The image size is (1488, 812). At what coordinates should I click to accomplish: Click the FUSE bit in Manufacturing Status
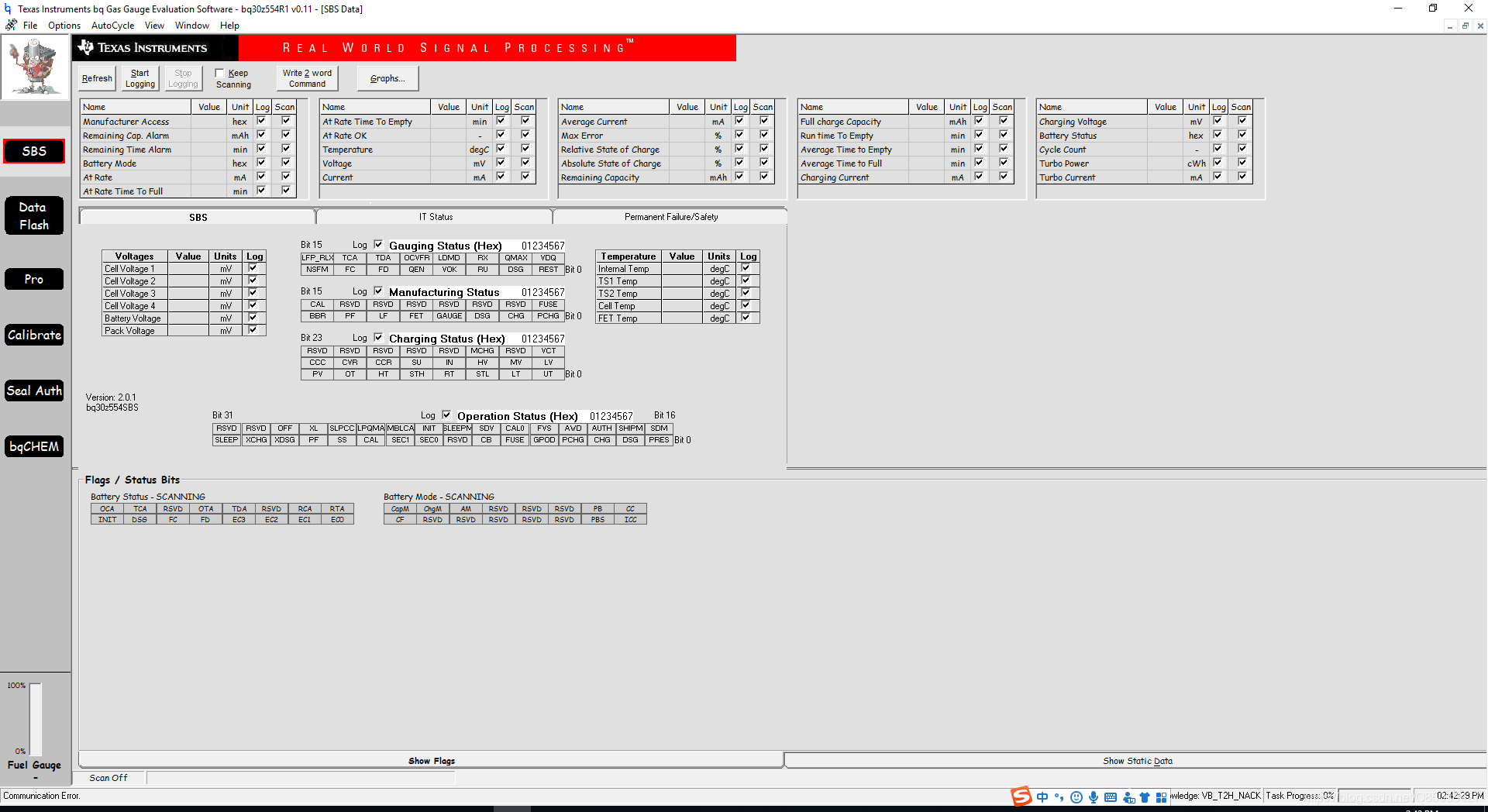tap(548, 304)
